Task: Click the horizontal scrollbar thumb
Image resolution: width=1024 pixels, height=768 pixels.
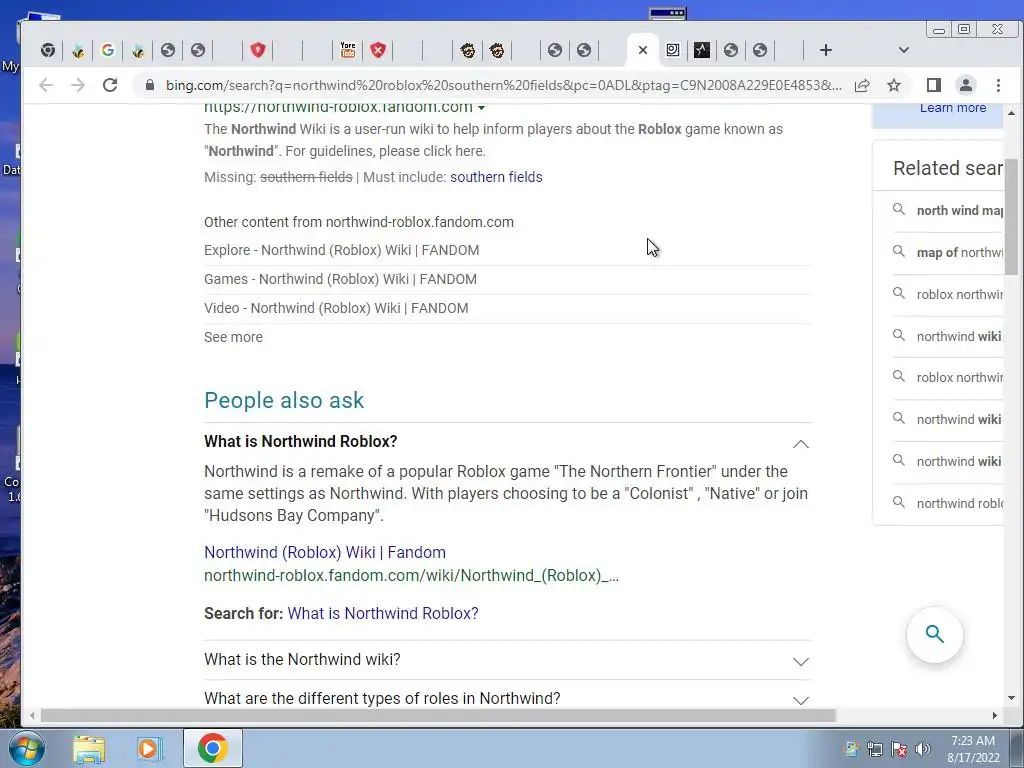Action: [438, 716]
